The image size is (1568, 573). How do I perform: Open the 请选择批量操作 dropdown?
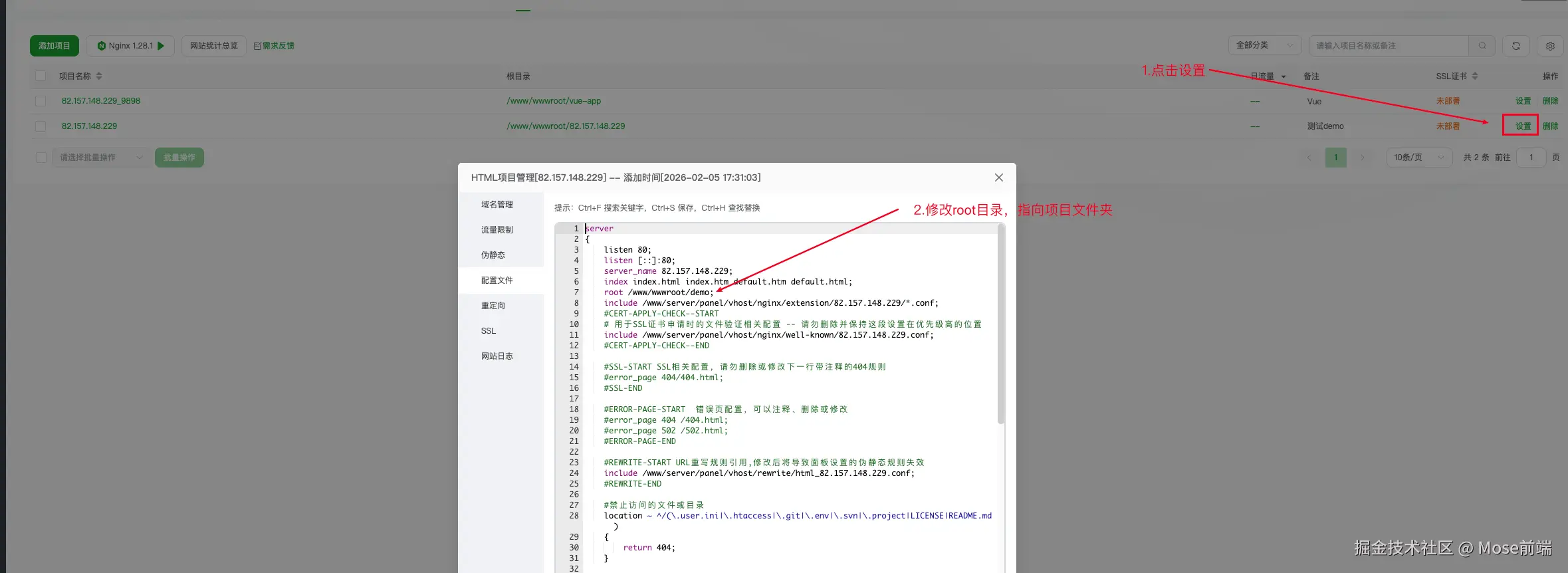[101, 158]
